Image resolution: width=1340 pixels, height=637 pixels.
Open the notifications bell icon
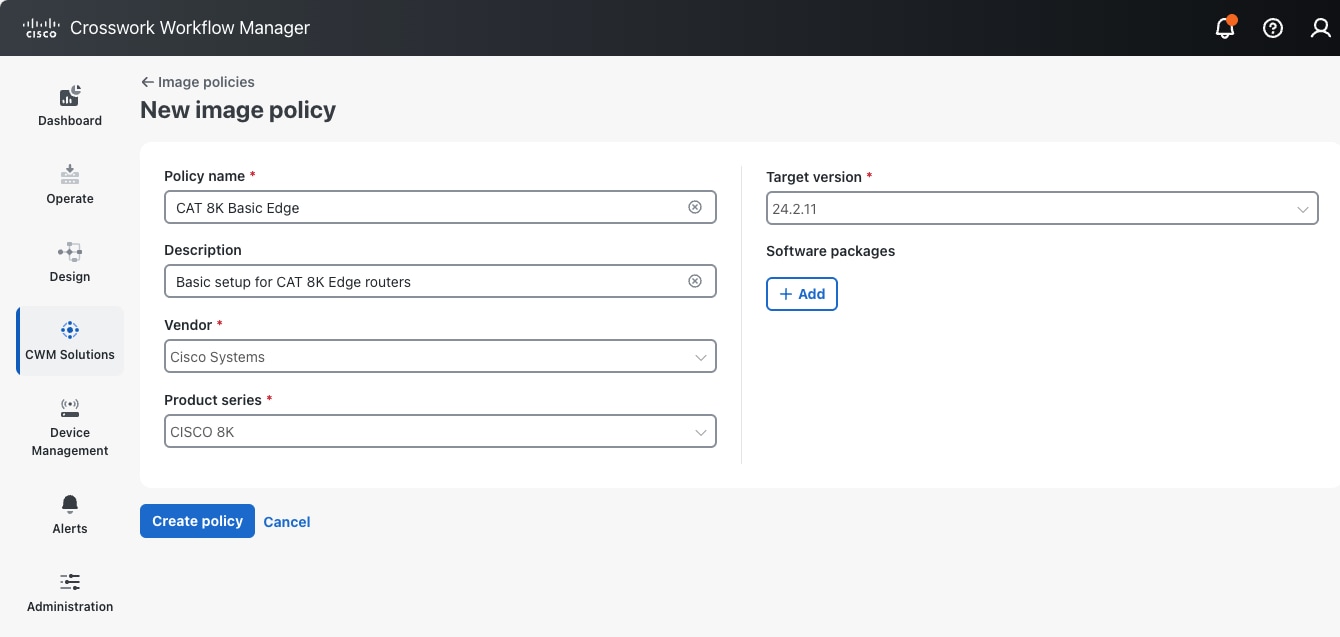pyautogui.click(x=1225, y=28)
